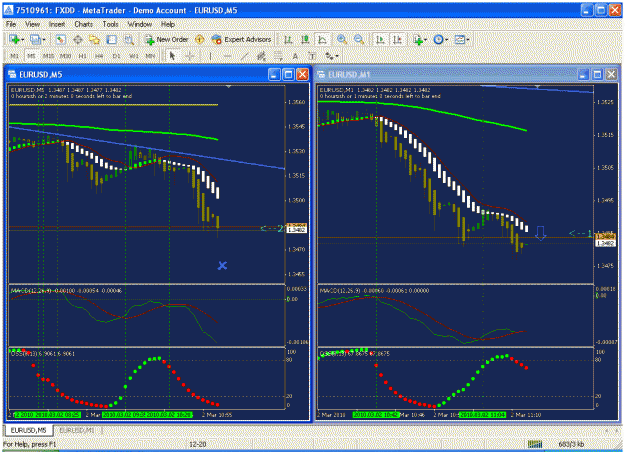Open the Navigator folder-star icon
The height and width of the screenshot is (452, 625).
click(94, 39)
